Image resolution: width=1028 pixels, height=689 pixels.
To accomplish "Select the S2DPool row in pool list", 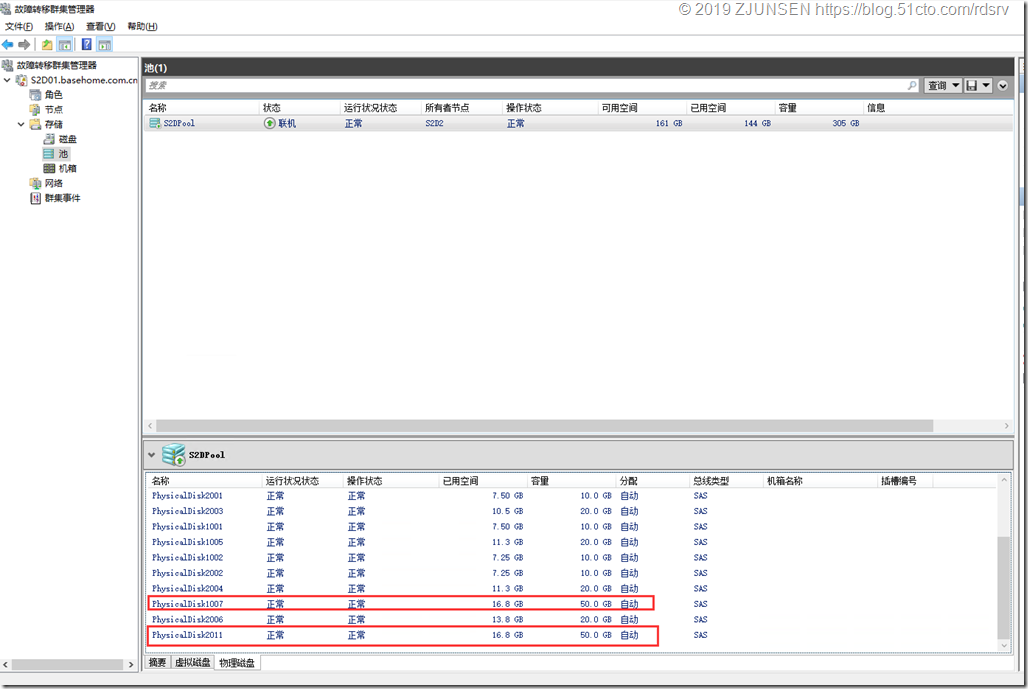I will (578, 123).
